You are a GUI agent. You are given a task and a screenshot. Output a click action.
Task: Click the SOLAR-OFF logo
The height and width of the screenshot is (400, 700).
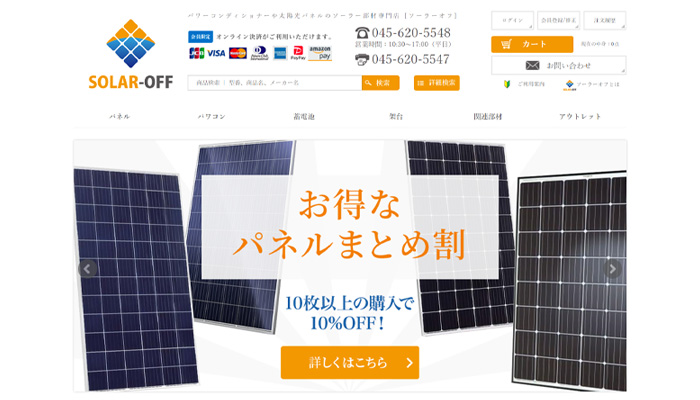pos(130,54)
